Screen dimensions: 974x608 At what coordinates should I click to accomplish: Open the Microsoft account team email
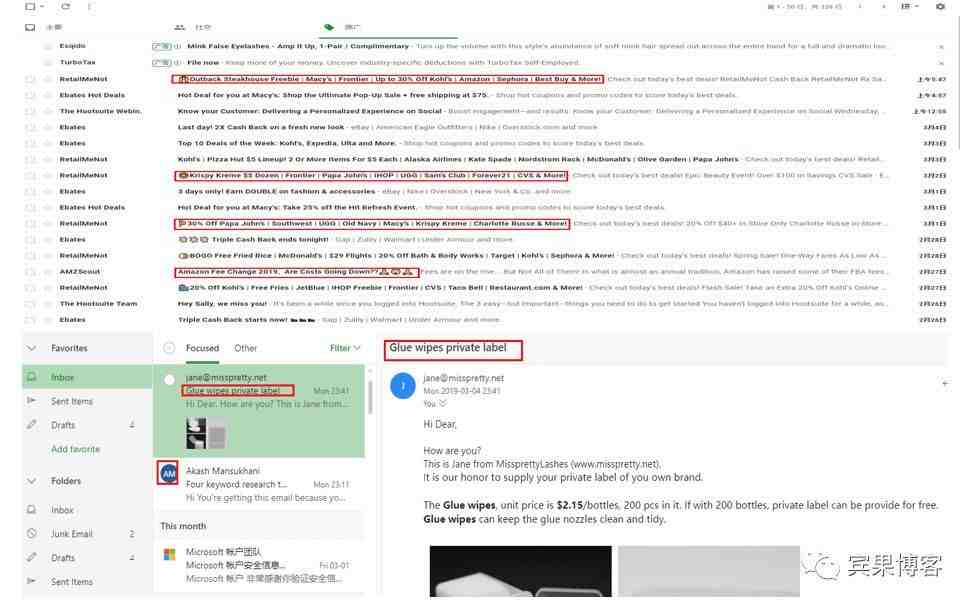[259, 565]
